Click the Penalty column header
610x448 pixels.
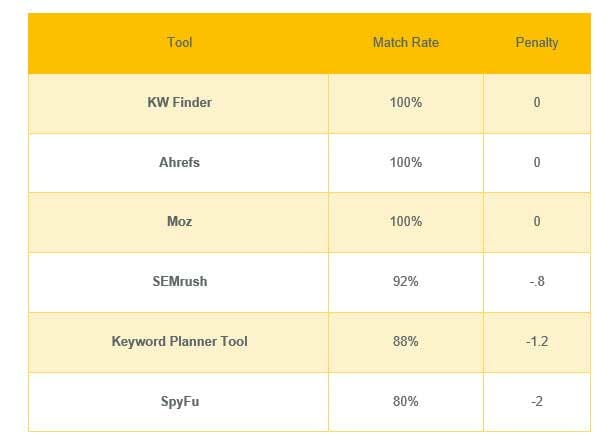537,42
